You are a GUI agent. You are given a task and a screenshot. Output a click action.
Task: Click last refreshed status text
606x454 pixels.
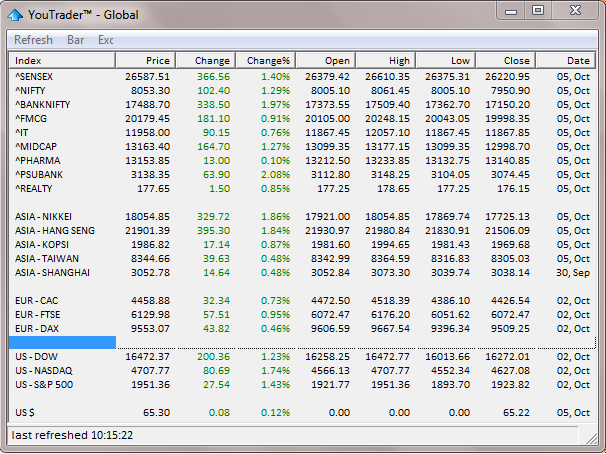(72, 435)
